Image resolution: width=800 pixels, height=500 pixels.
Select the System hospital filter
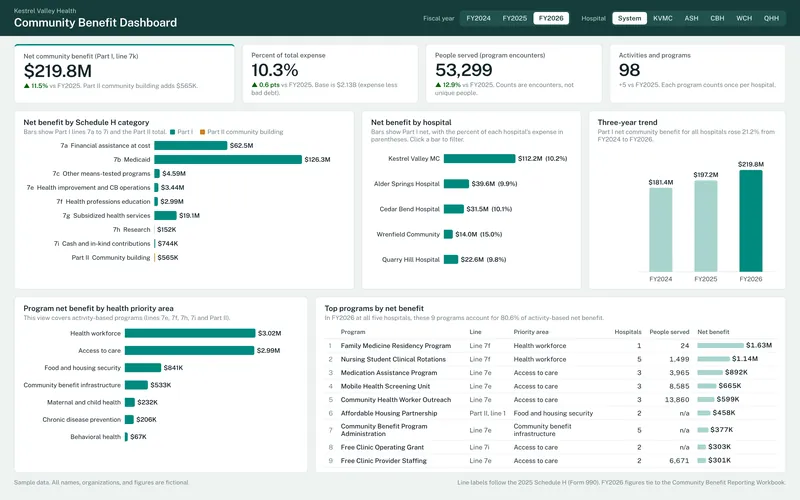630,18
